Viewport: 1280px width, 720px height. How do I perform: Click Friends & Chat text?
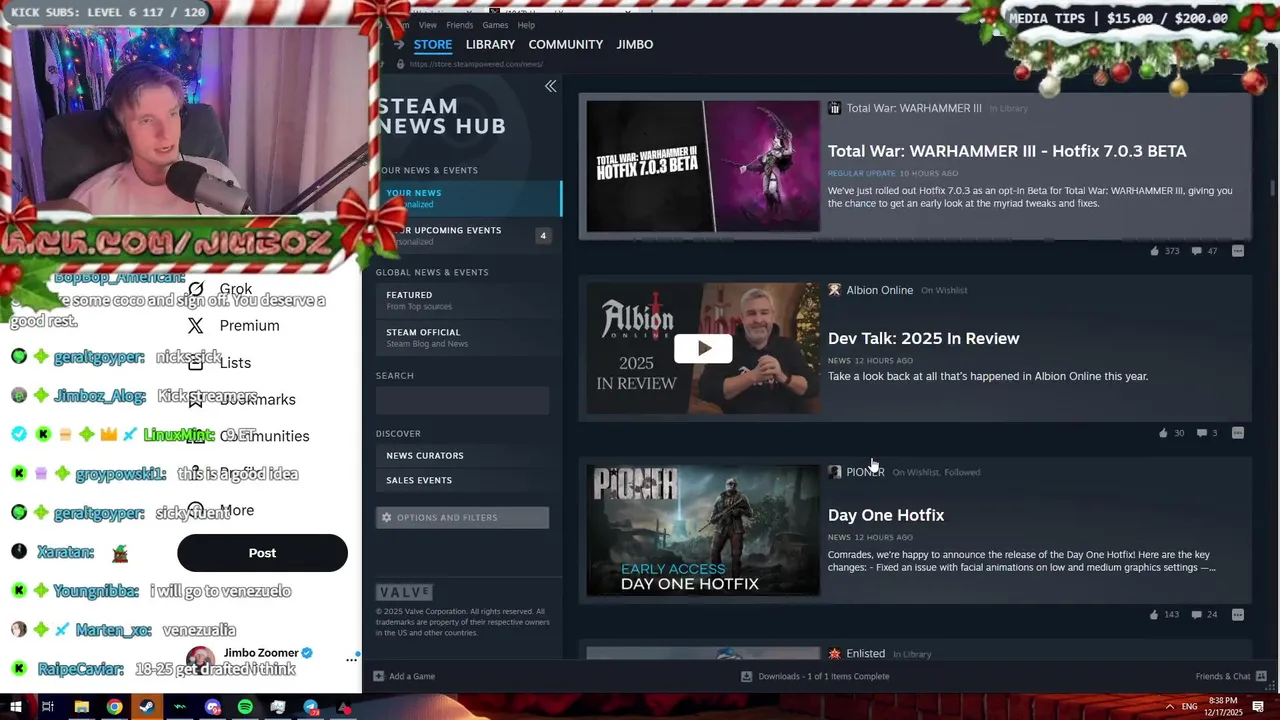(1222, 676)
